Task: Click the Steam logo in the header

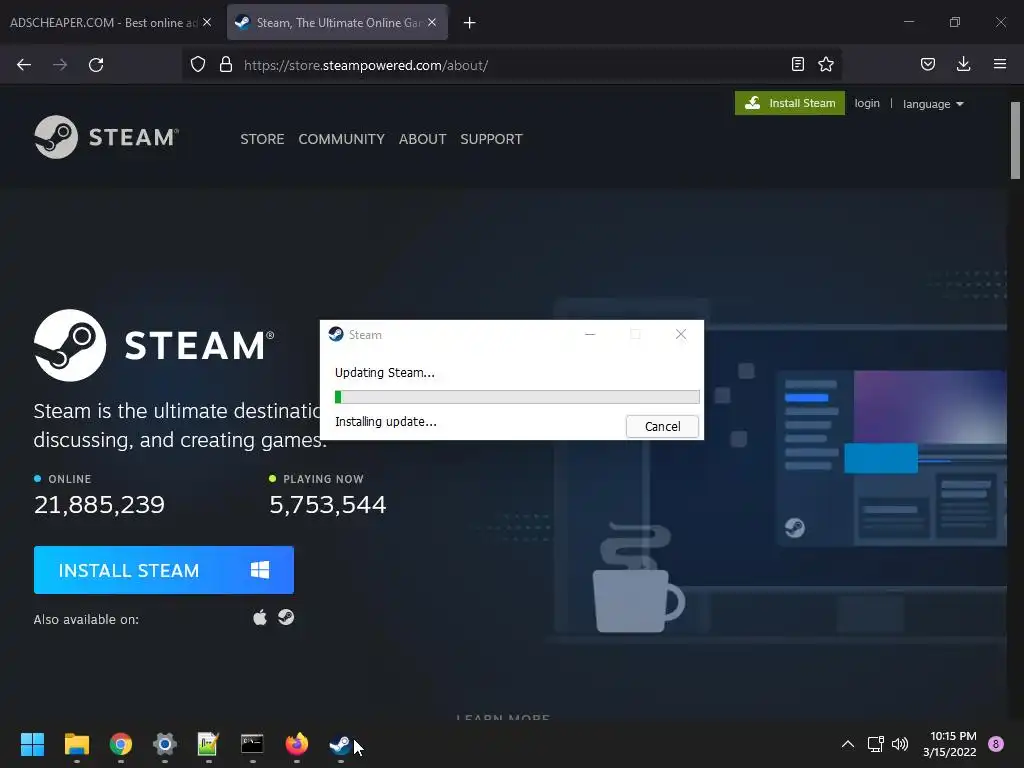Action: click(x=106, y=137)
